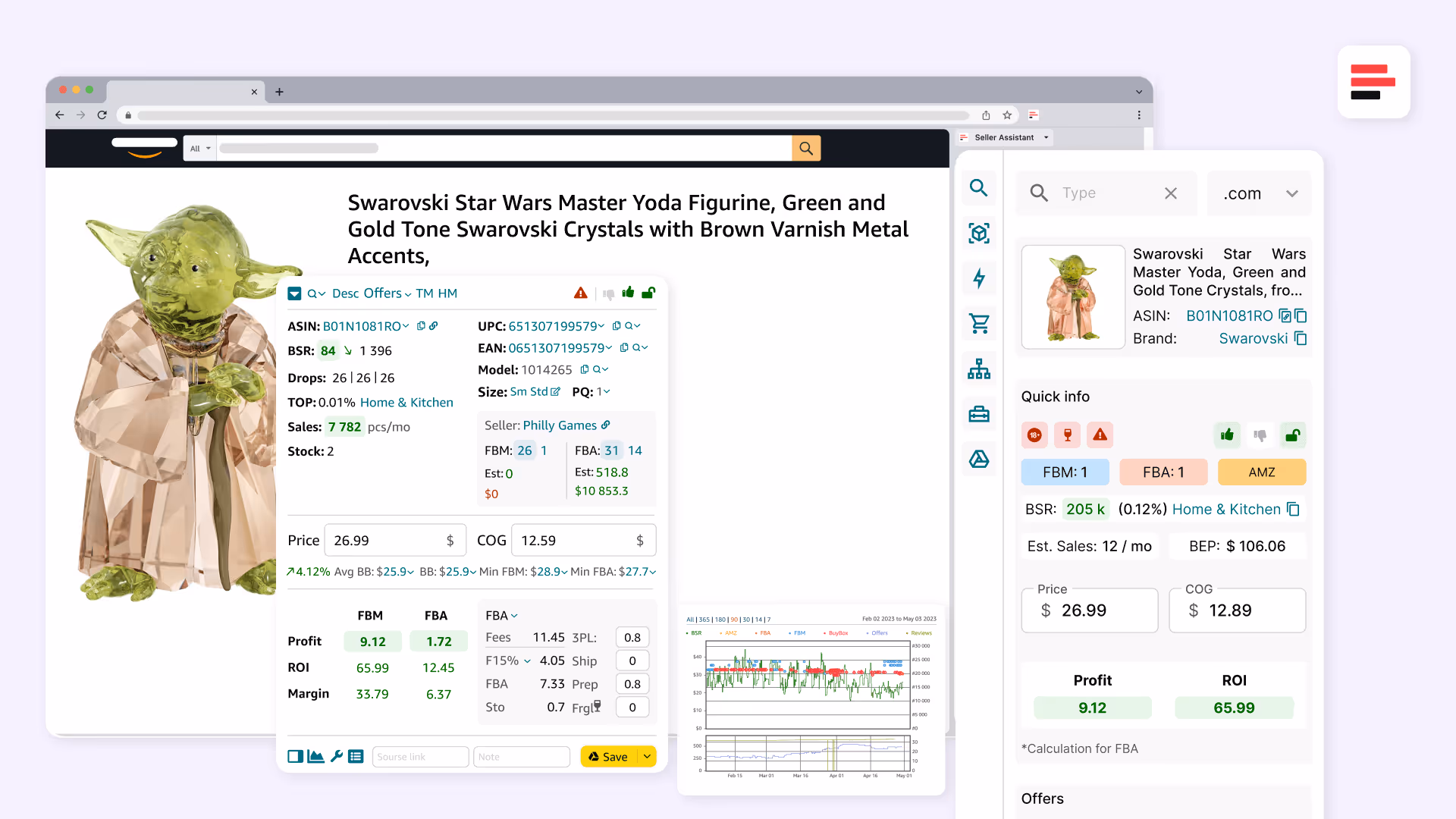Save the product to Google Drive
The image size is (1456, 819).
[x=610, y=757]
